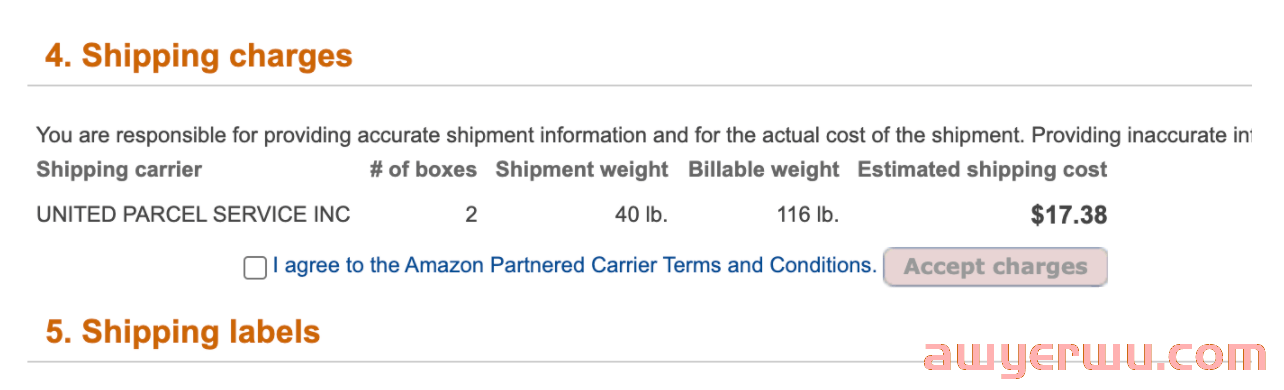This screenshot has height=390, width=1284.
Task: Select the 5. Shipping labels section heading
Action: (182, 331)
